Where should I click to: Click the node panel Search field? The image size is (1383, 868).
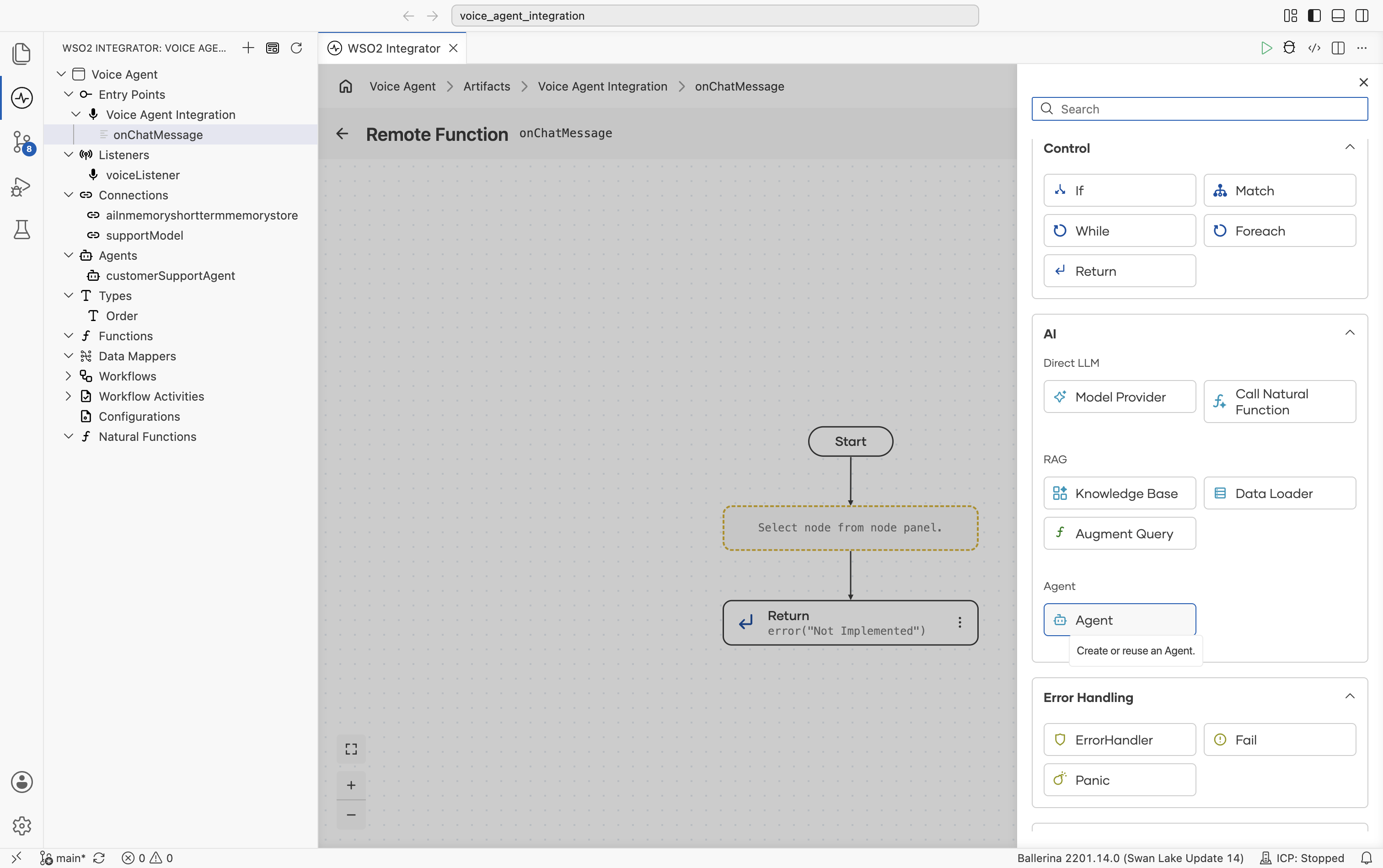pyautogui.click(x=1199, y=109)
